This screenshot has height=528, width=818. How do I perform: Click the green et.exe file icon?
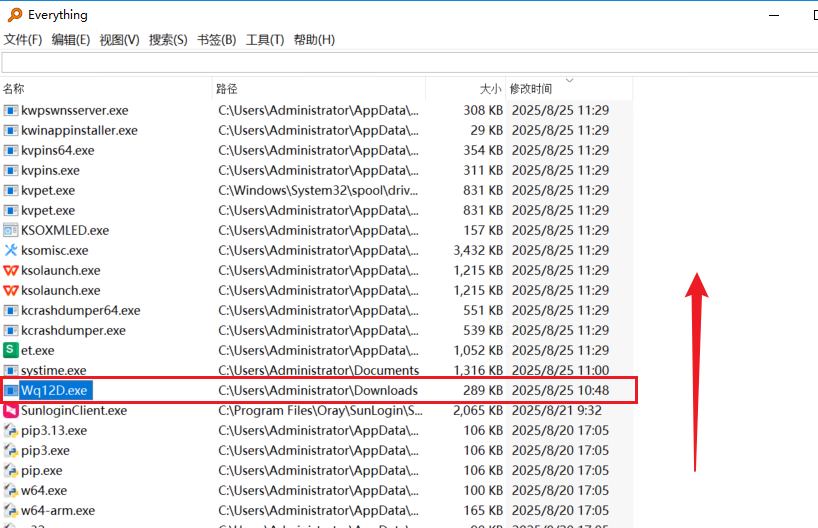[x=11, y=350]
